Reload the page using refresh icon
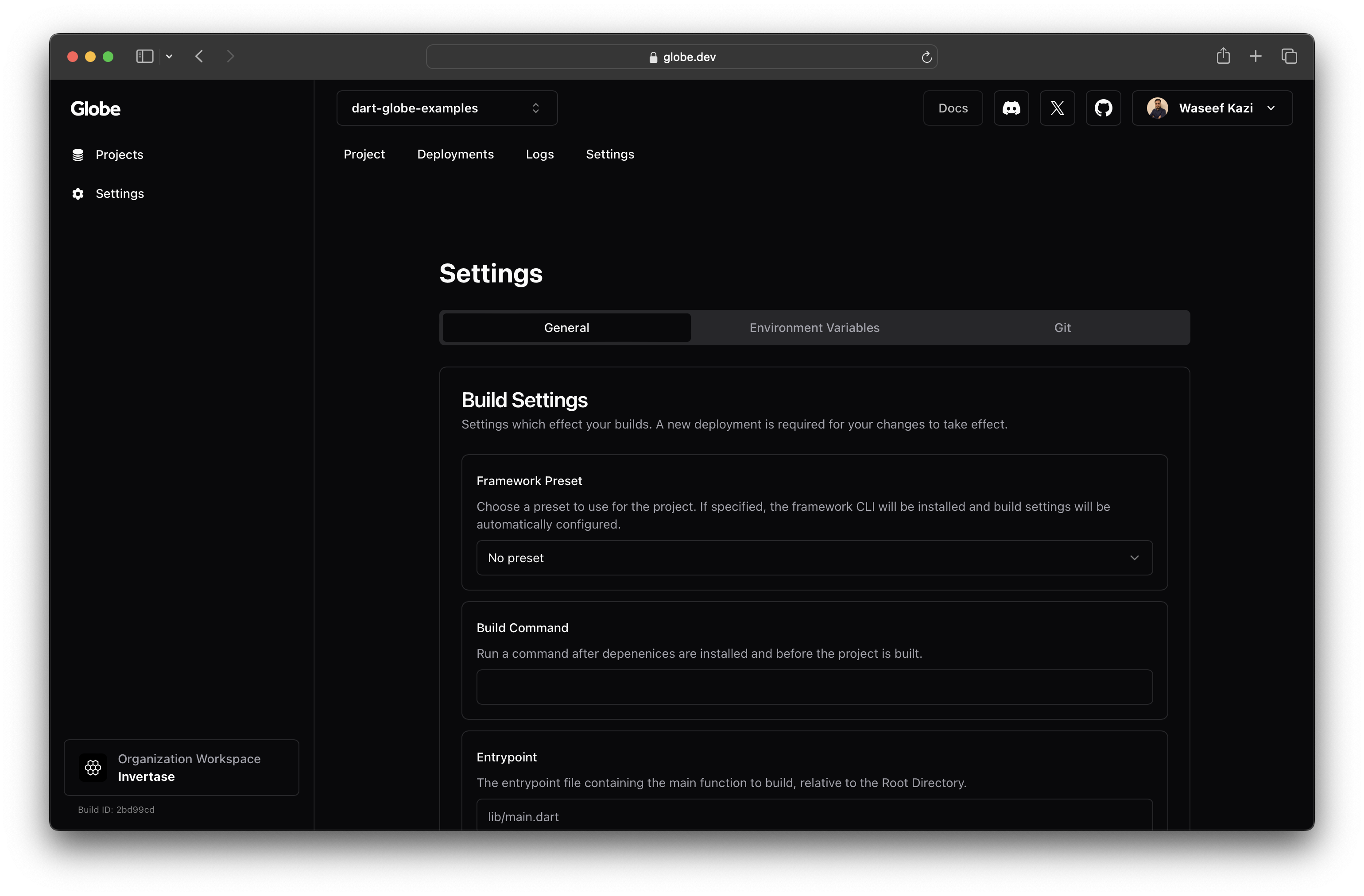Viewport: 1364px width, 896px height. click(926, 57)
